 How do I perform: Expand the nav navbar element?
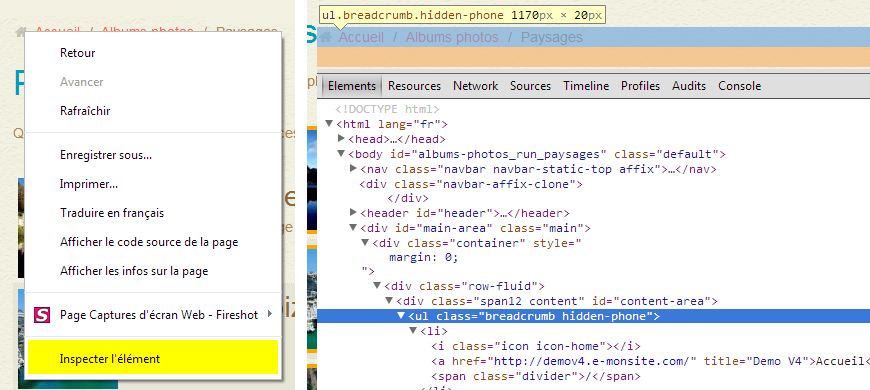(353, 168)
